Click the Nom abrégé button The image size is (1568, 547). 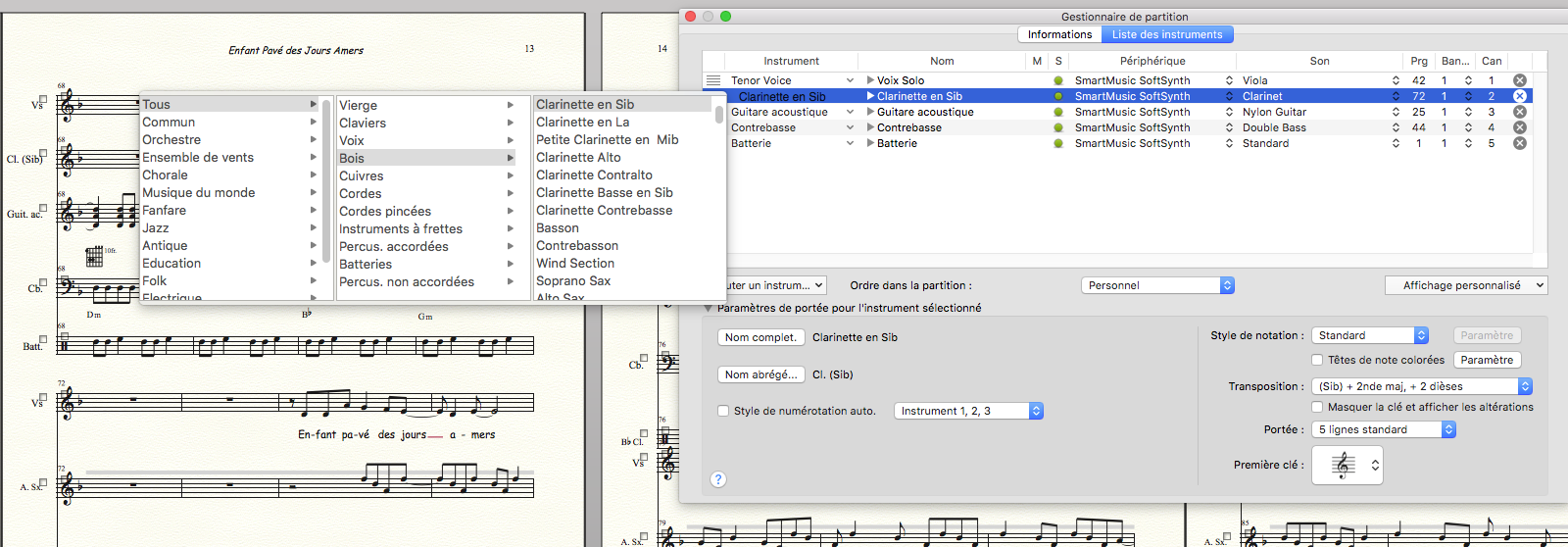(760, 374)
